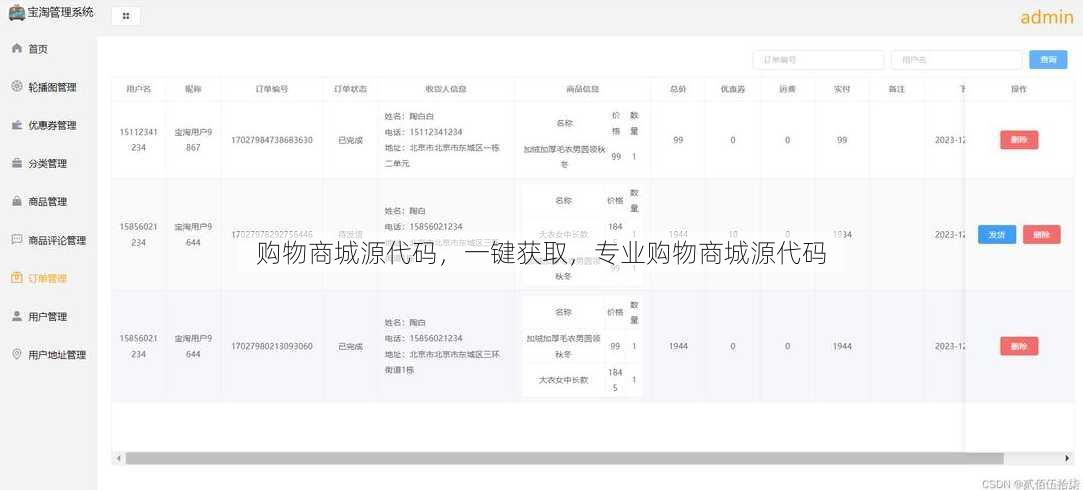Image resolution: width=1083 pixels, height=490 pixels.
Task: Click the 轮播图管理 sidebar icon
Action: (x=17, y=86)
